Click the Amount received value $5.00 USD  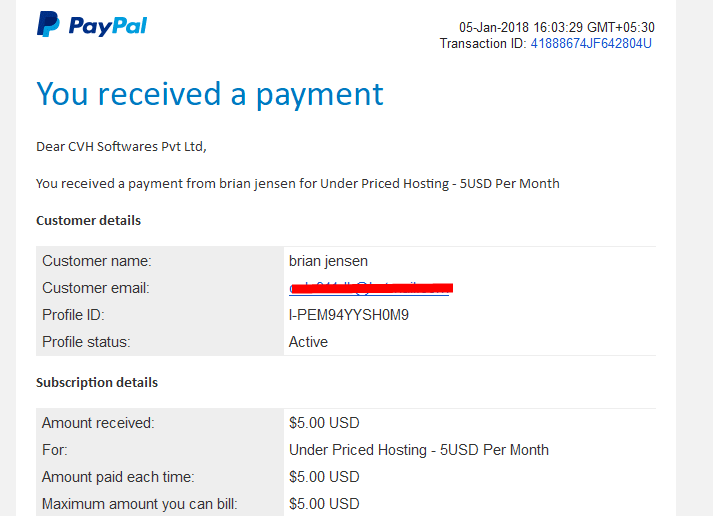point(324,423)
